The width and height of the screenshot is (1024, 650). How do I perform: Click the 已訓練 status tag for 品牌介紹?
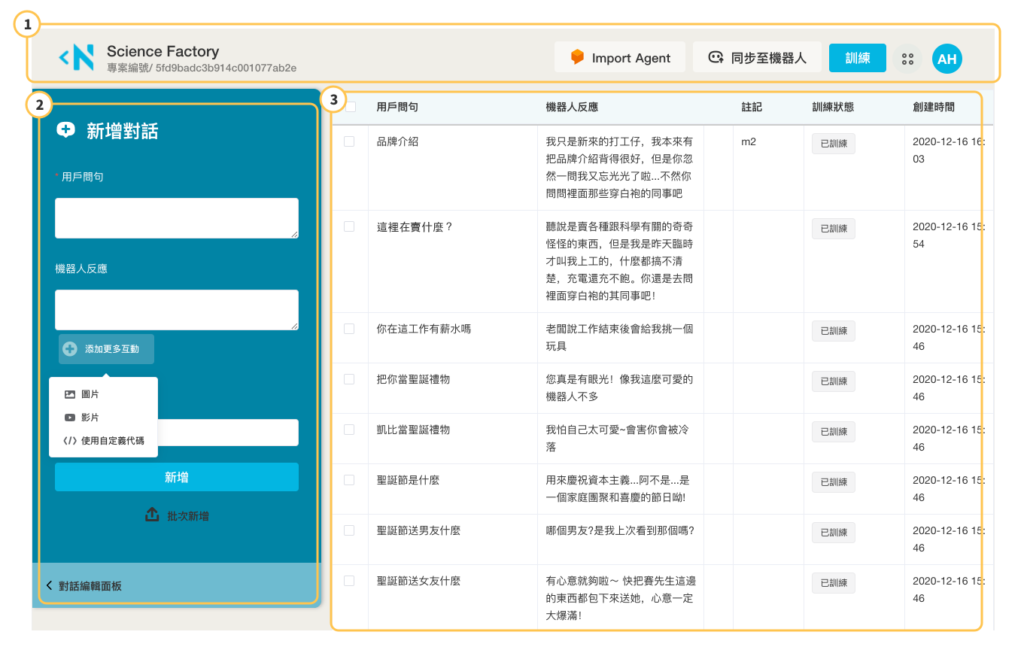[x=833, y=143]
